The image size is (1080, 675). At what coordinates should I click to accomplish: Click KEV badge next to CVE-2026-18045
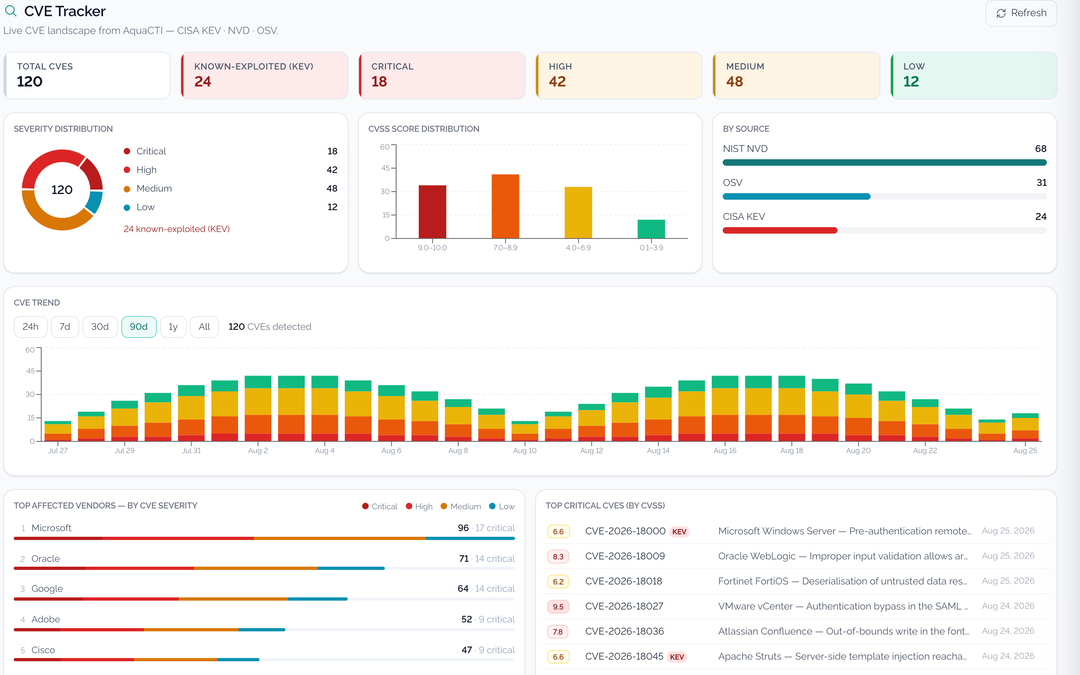pos(677,657)
